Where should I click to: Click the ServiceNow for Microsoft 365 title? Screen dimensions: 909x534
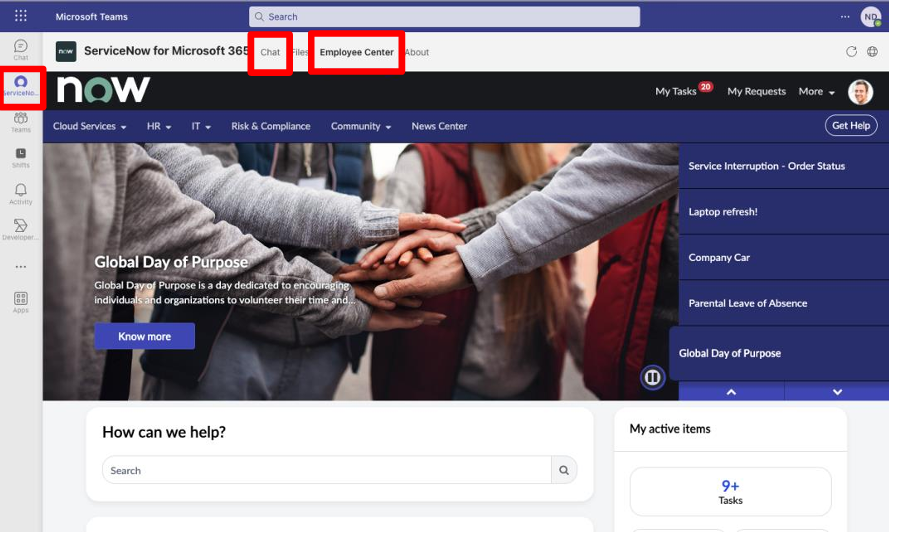pos(166,51)
